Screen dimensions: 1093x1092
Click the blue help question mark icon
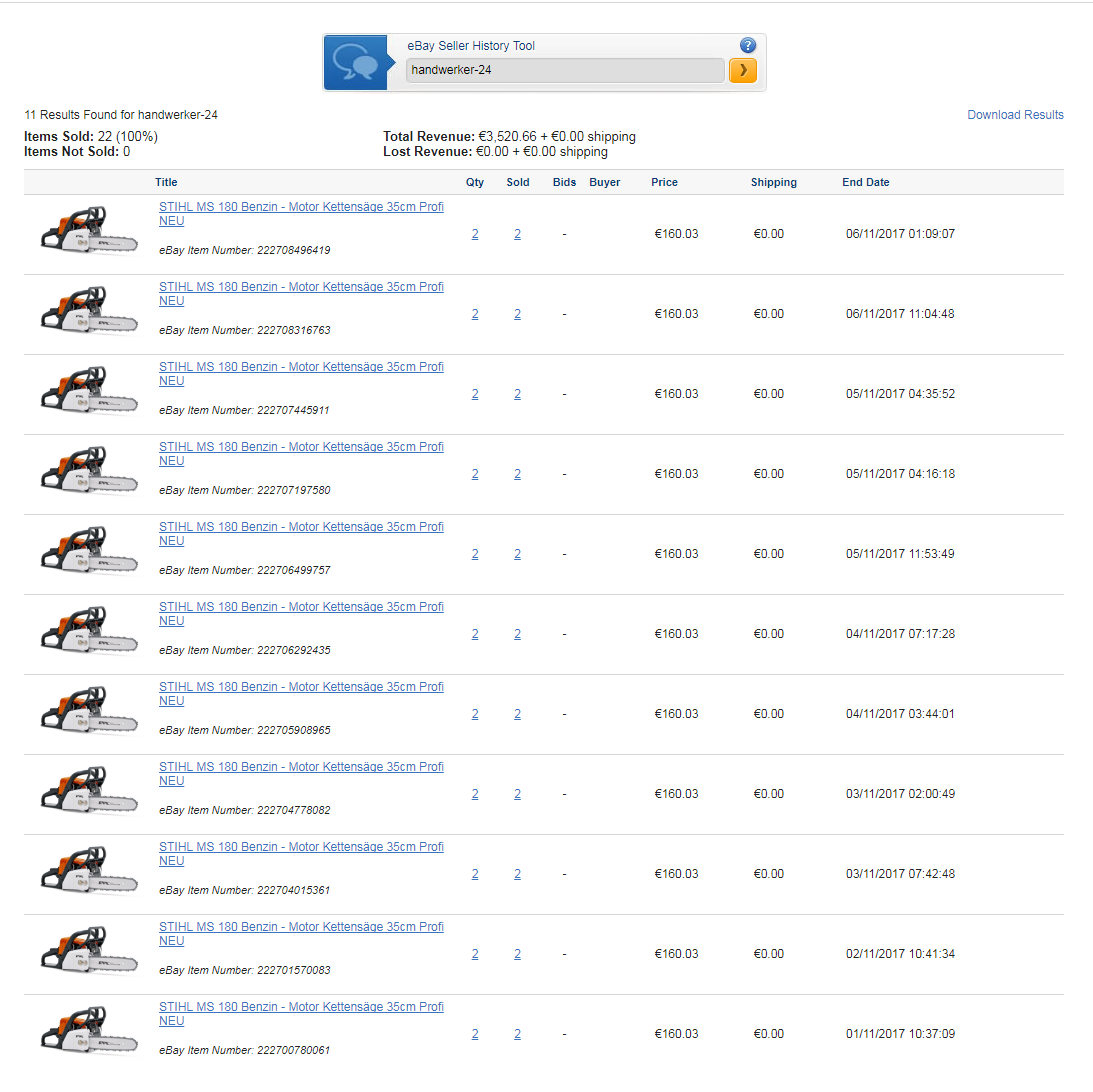click(747, 46)
